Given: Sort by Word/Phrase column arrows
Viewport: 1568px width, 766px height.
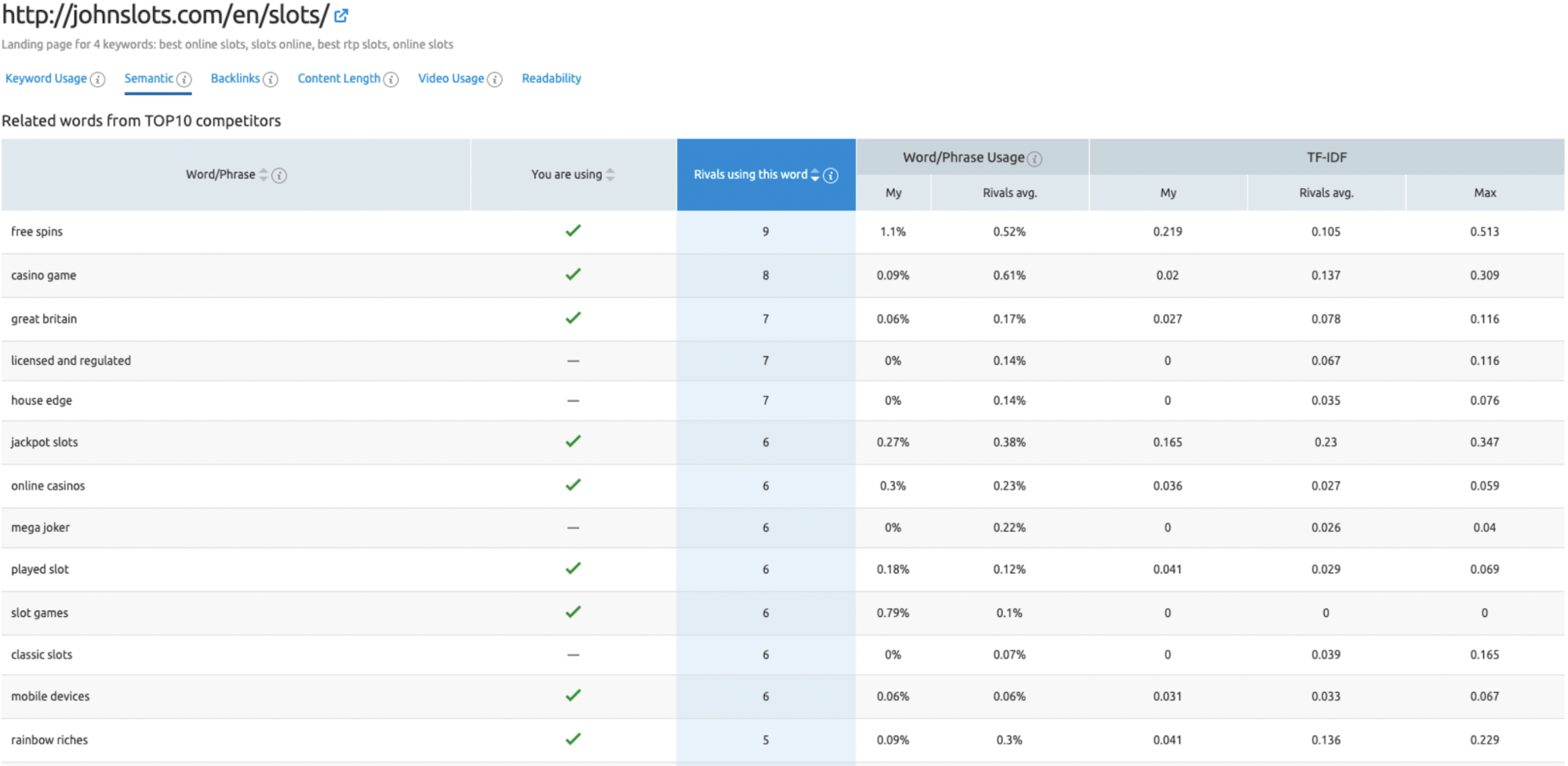Looking at the screenshot, I should point(264,174).
